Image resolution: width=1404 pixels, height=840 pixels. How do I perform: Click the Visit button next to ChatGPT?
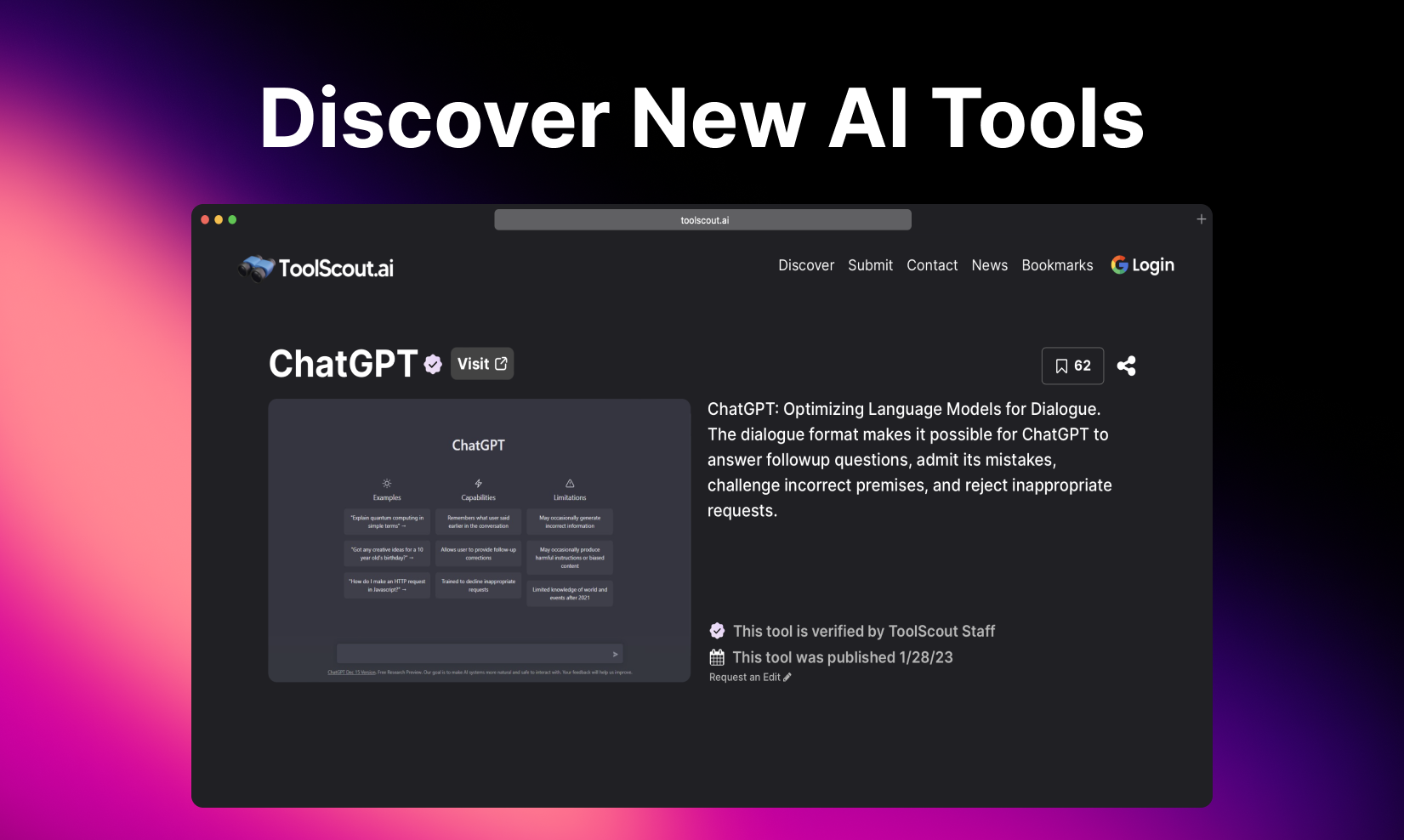tap(482, 364)
